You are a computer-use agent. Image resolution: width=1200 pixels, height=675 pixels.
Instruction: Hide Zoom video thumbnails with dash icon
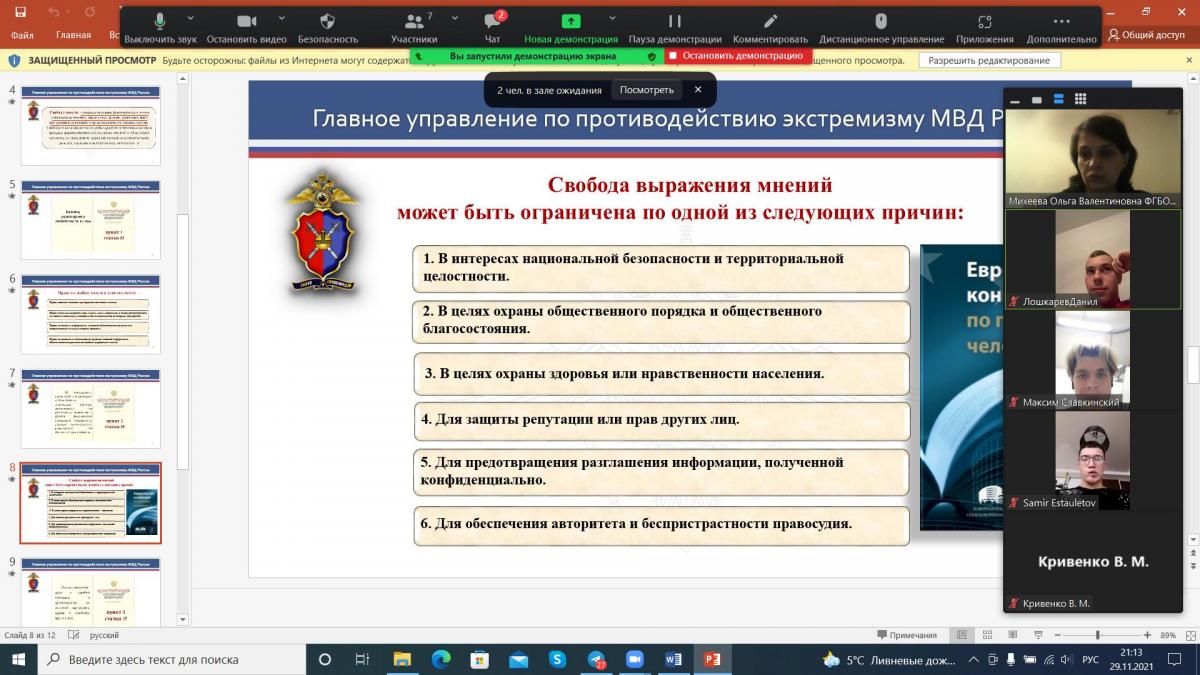1016,99
